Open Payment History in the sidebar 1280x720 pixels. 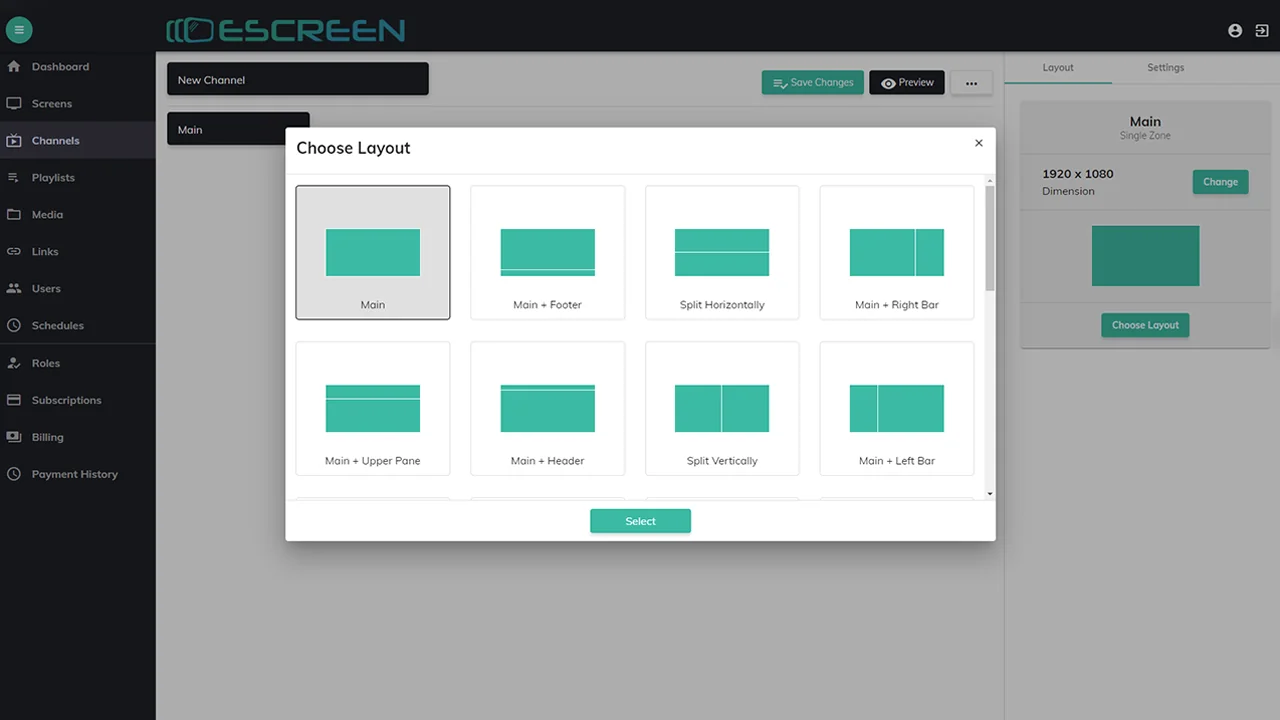click(x=74, y=474)
